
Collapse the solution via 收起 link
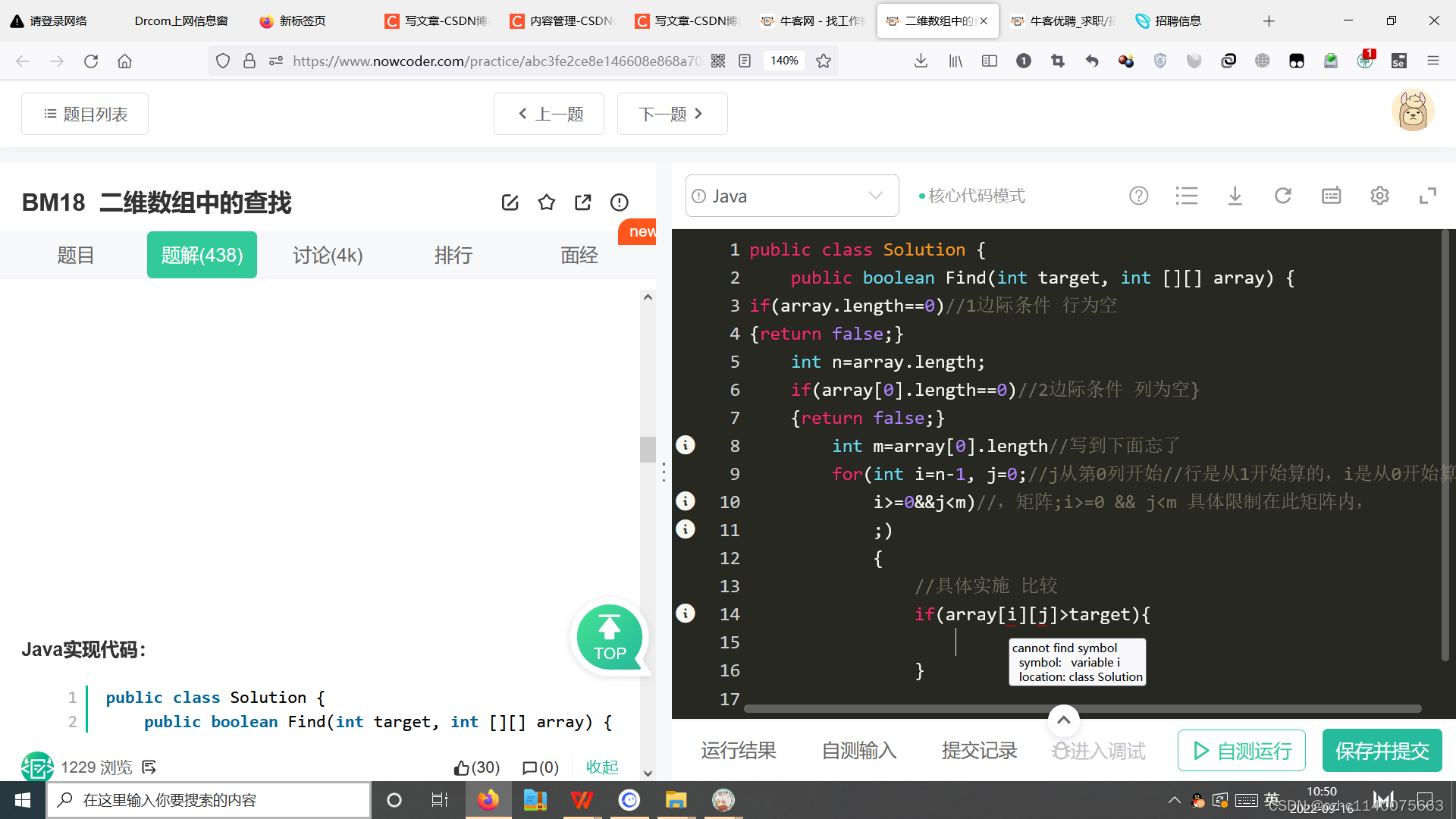point(602,767)
